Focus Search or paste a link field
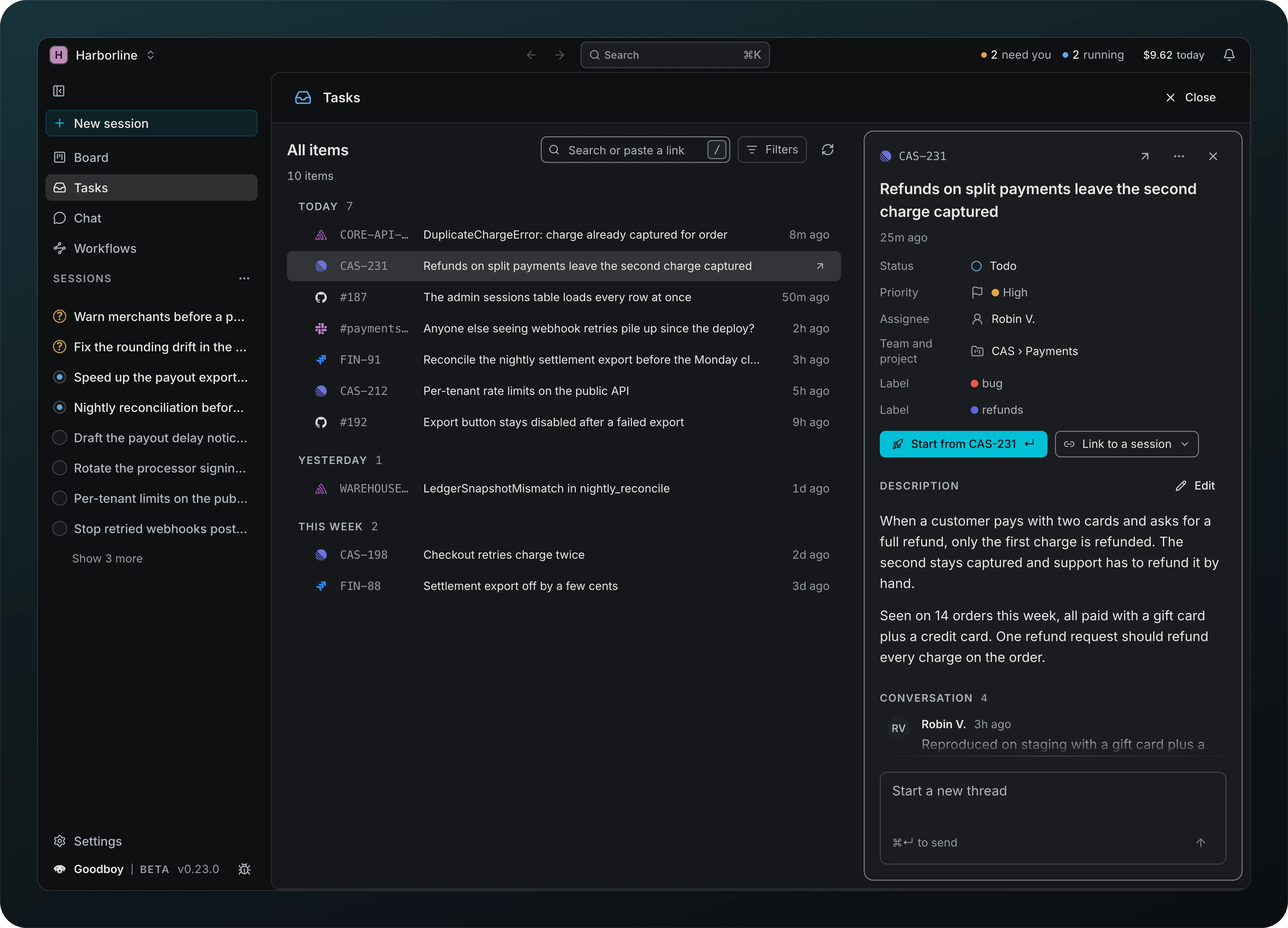This screenshot has width=1288, height=928. [635, 150]
